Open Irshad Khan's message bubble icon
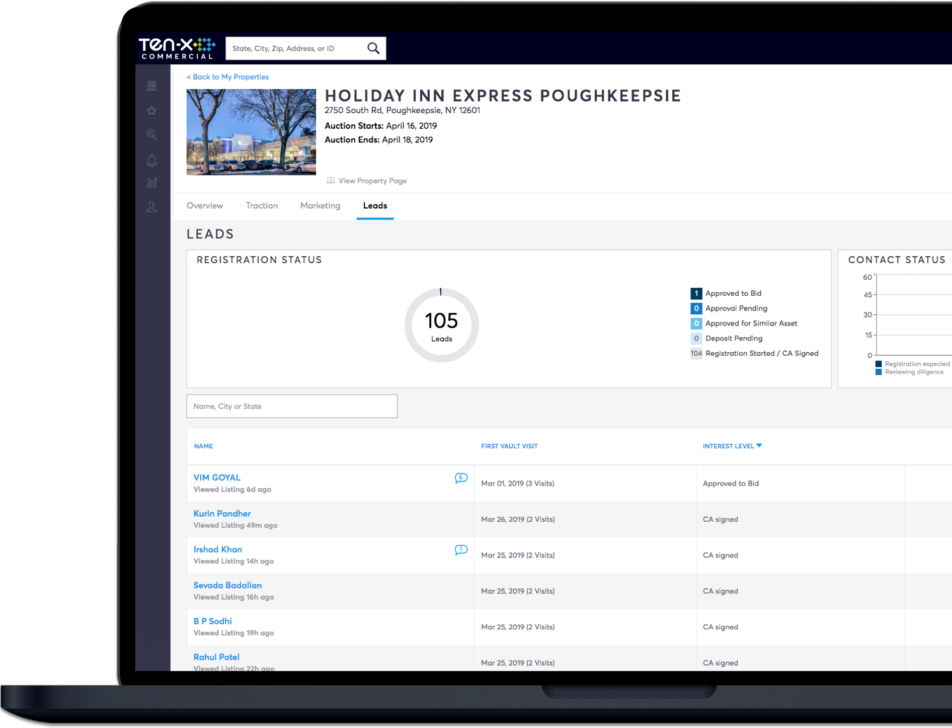Viewport: 952px width, 728px height. [461, 549]
